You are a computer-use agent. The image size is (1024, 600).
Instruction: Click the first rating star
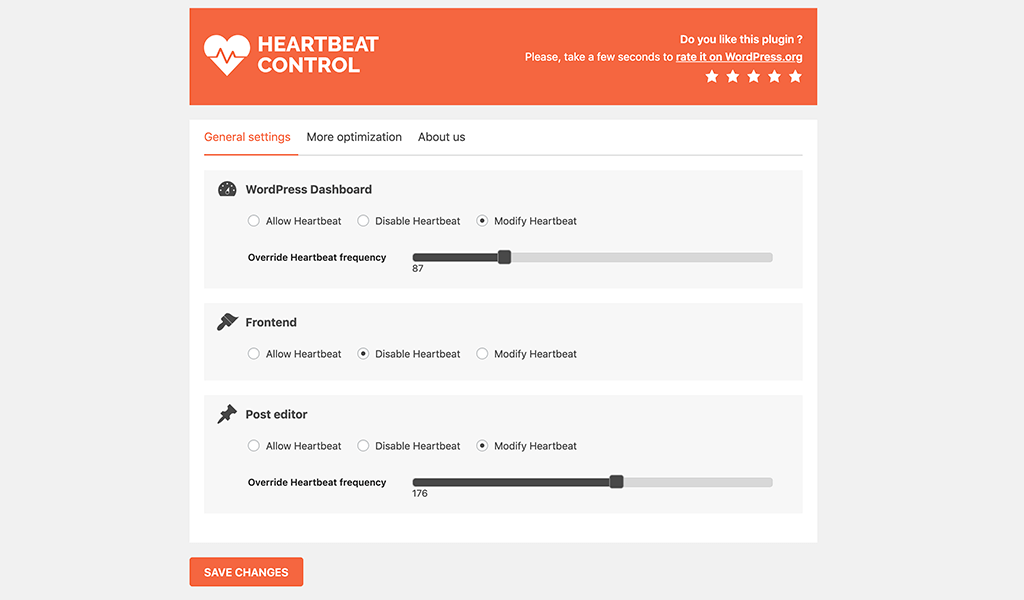tap(712, 76)
